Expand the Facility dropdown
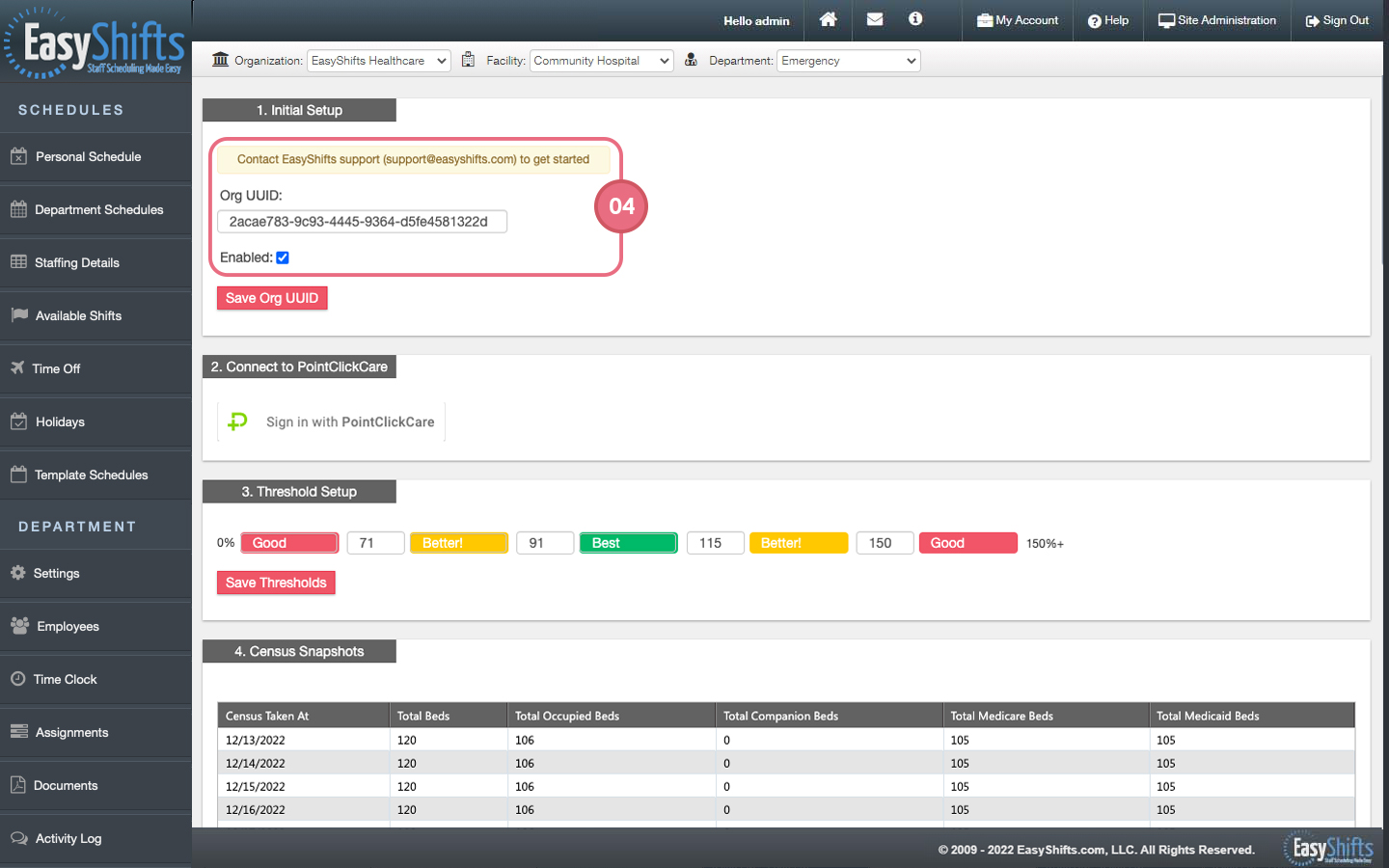This screenshot has width=1389, height=868. [x=602, y=61]
